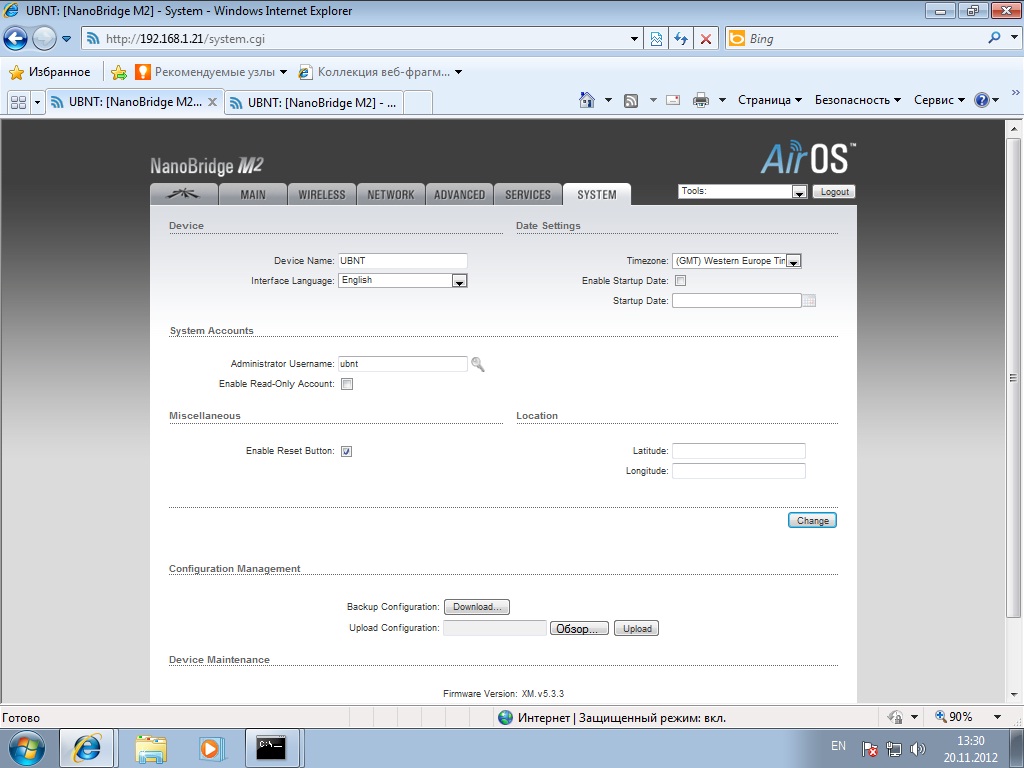Click the Обзор browse button
The height and width of the screenshot is (768, 1024).
(579, 628)
